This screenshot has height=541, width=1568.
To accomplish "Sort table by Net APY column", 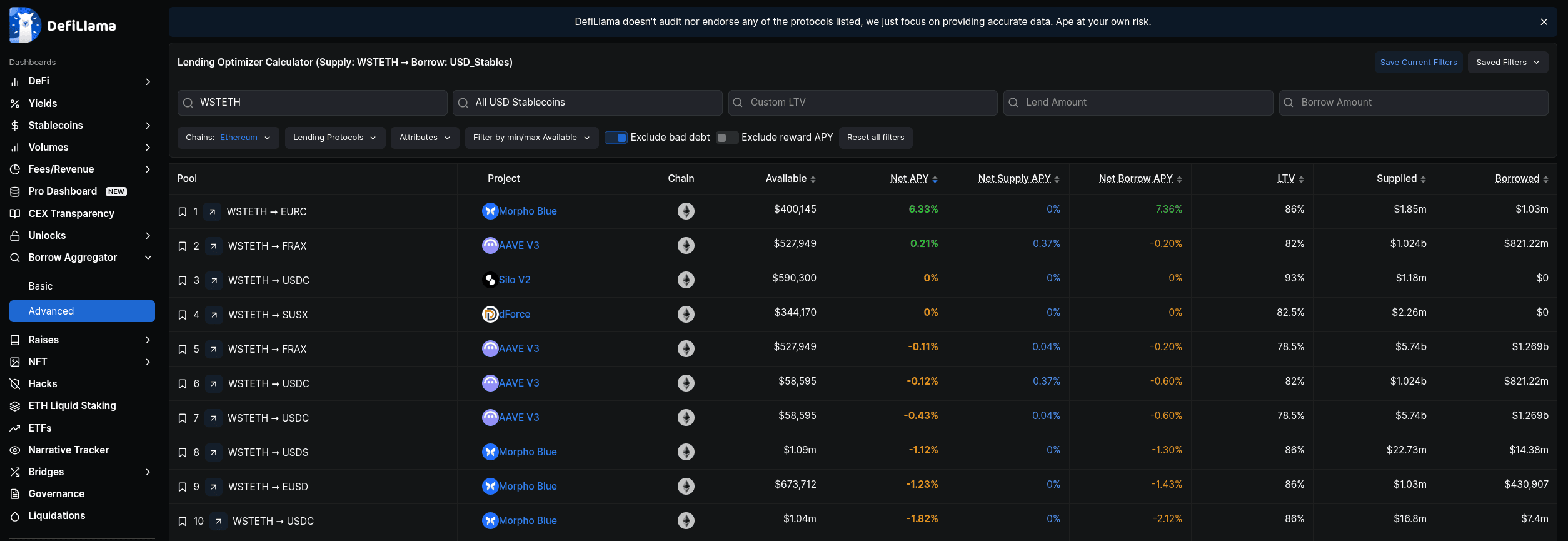I will [913, 179].
